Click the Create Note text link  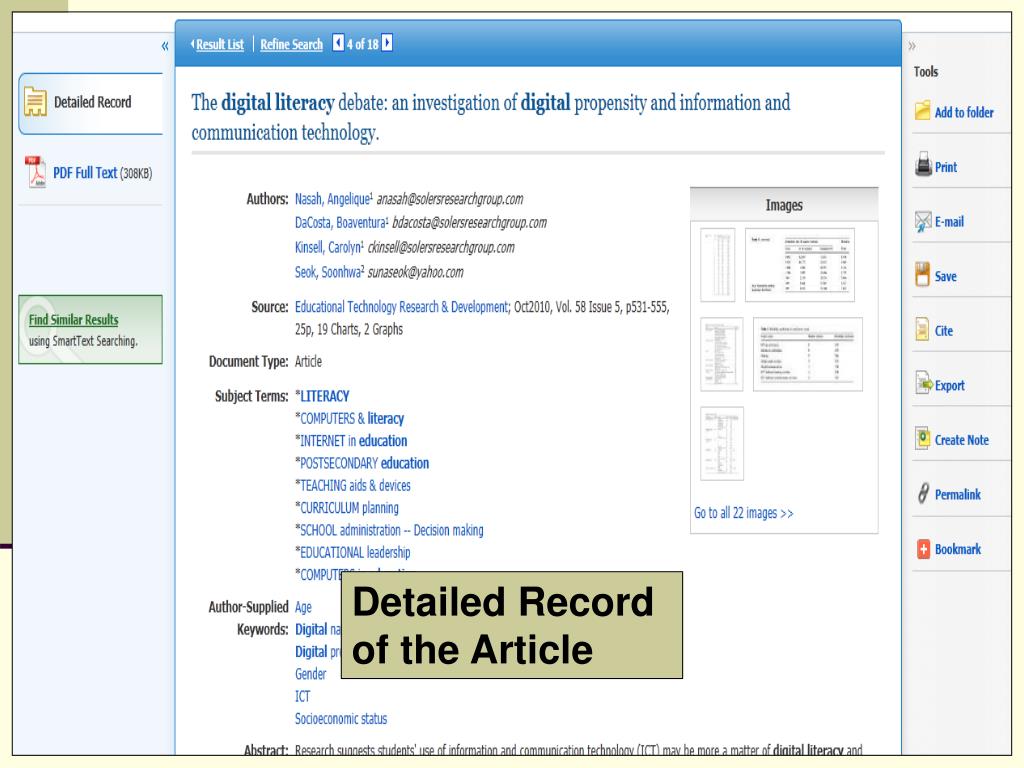[x=961, y=440]
